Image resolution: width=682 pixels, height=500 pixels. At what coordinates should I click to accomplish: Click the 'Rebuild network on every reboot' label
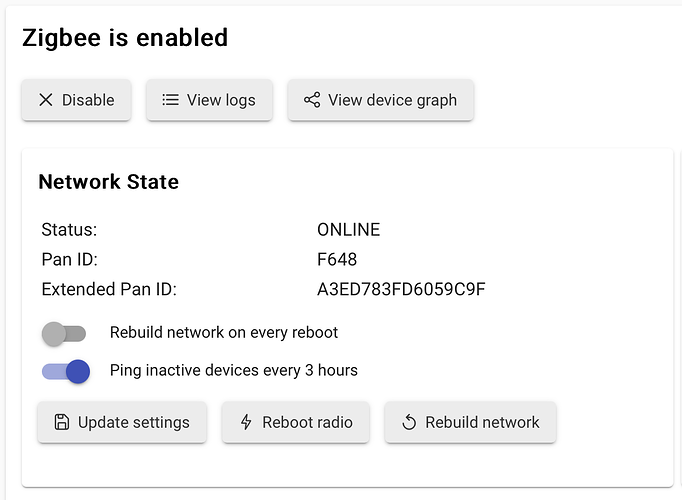coord(224,333)
